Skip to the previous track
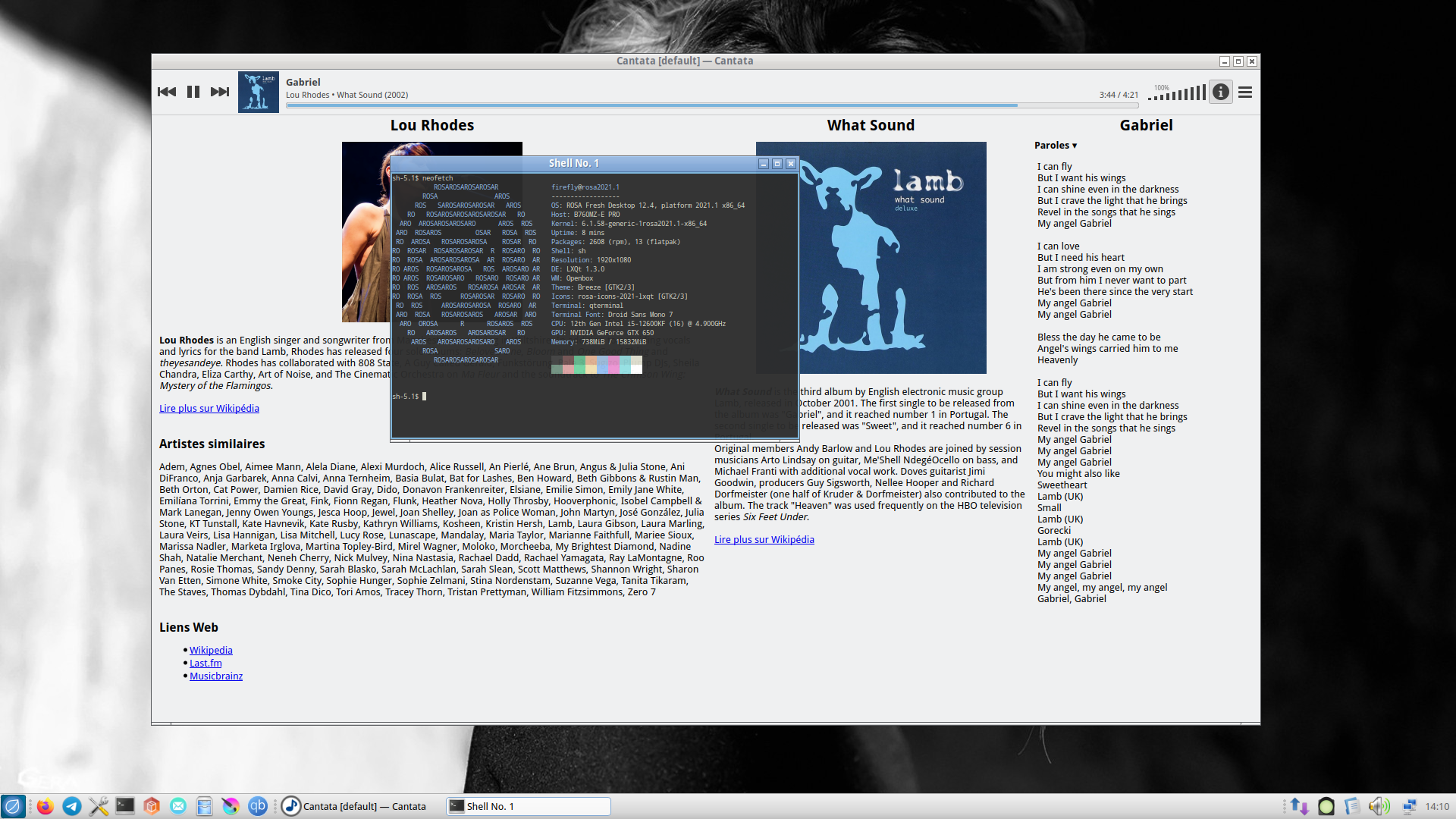 pyautogui.click(x=167, y=92)
